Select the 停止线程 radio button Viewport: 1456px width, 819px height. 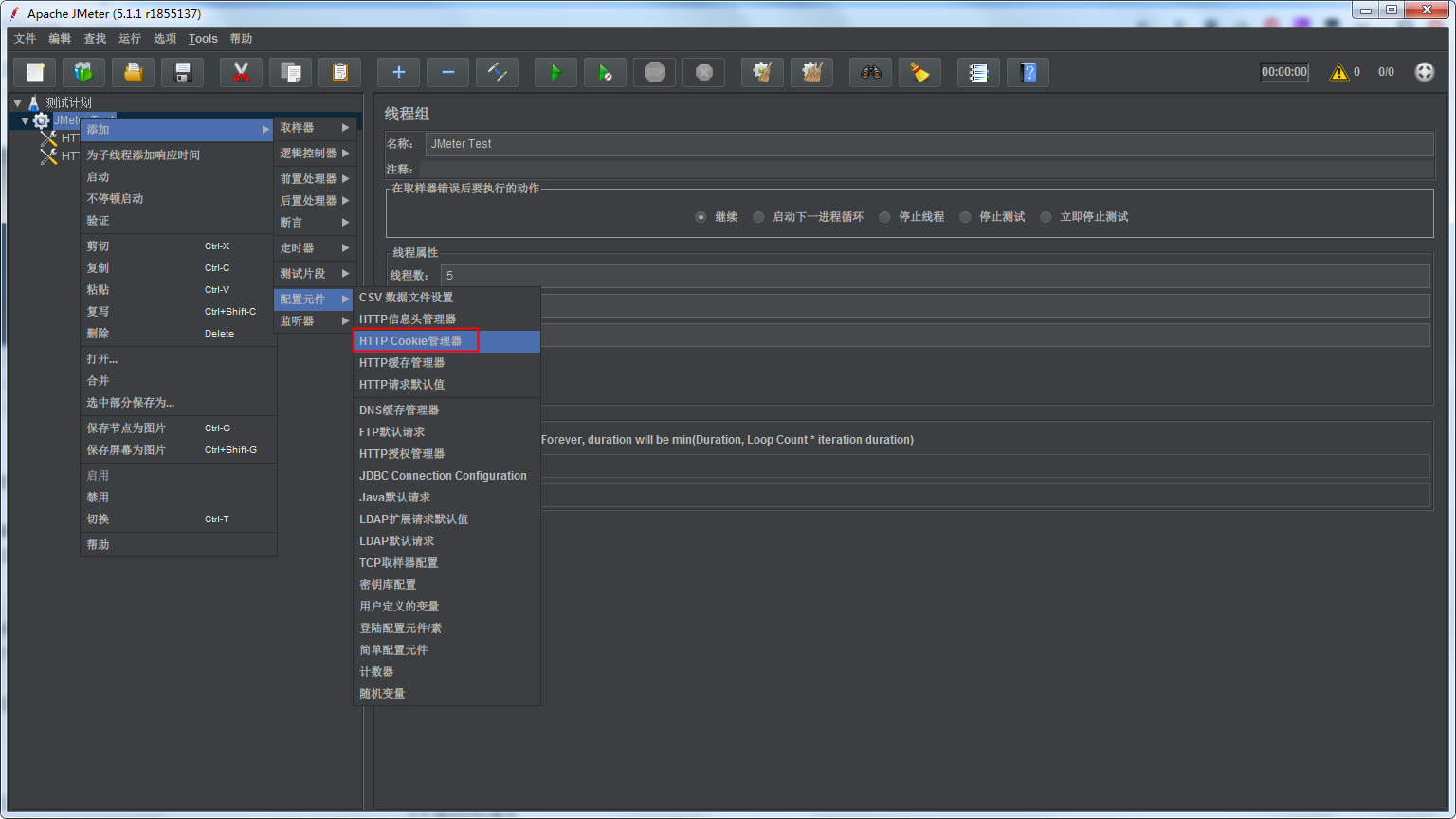(884, 217)
